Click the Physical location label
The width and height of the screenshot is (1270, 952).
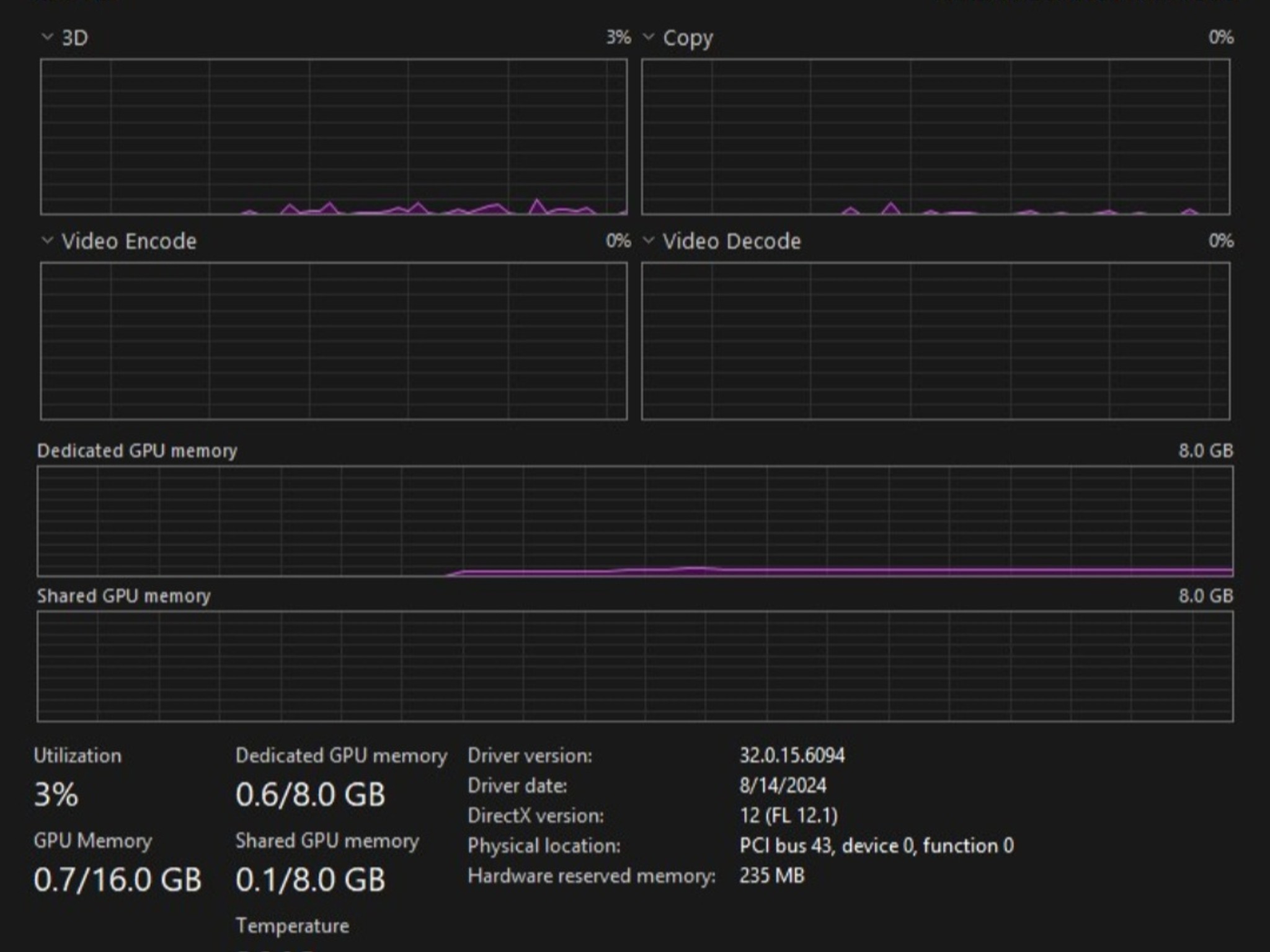[x=544, y=846]
